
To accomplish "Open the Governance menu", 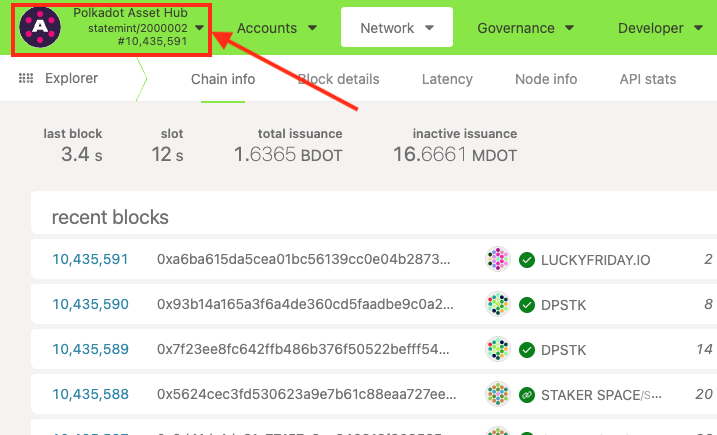I will click(x=525, y=28).
